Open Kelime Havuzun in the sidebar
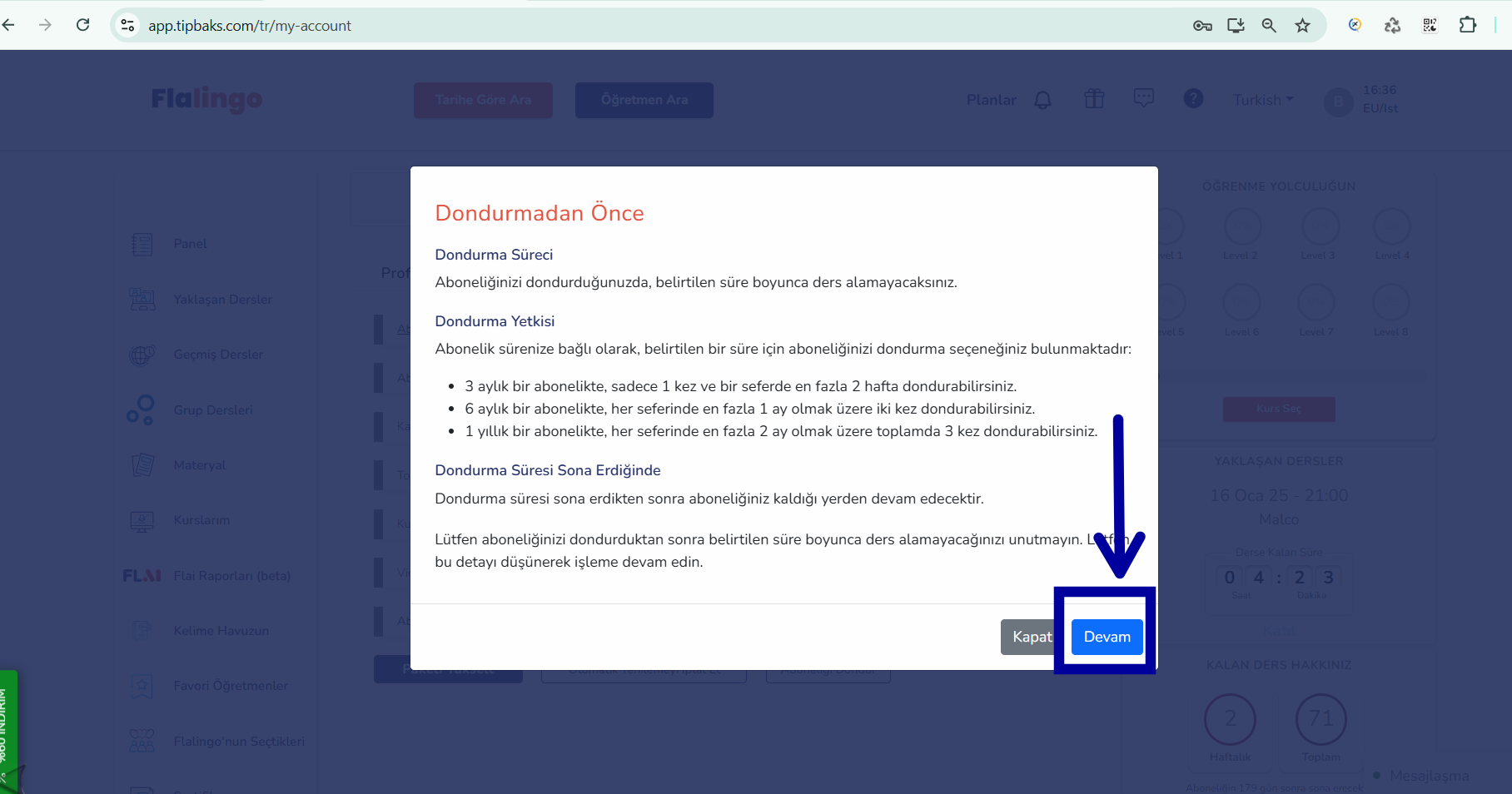The height and width of the screenshot is (794, 1512). point(221,631)
